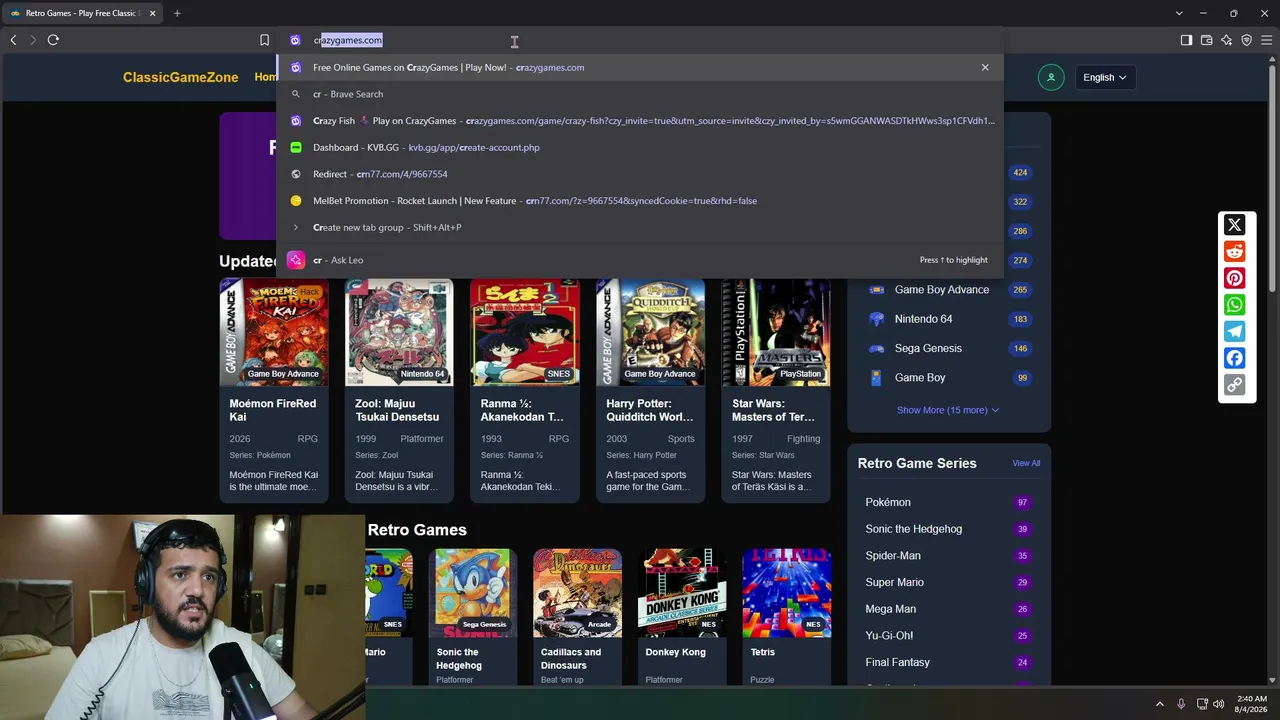Reload the current page
1280x720 pixels.
pyautogui.click(x=53, y=40)
